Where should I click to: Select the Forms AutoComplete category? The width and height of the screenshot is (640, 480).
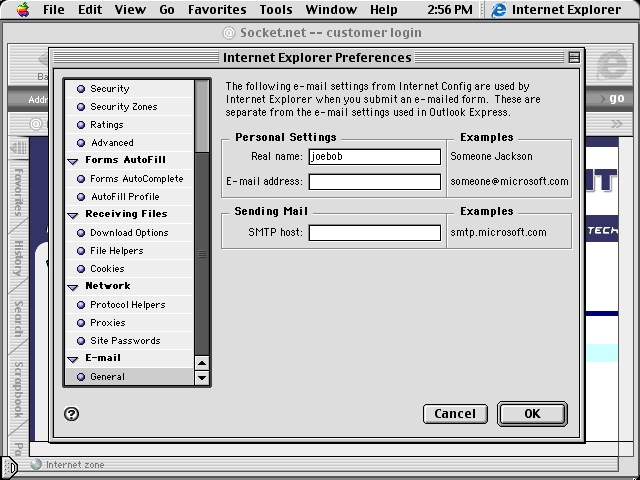click(129, 179)
